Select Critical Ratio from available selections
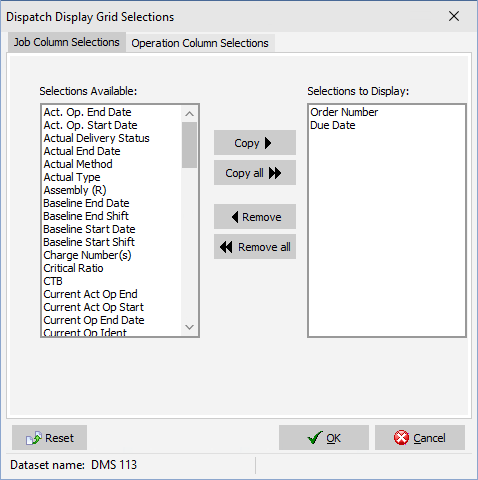478x480 pixels. [x=73, y=268]
